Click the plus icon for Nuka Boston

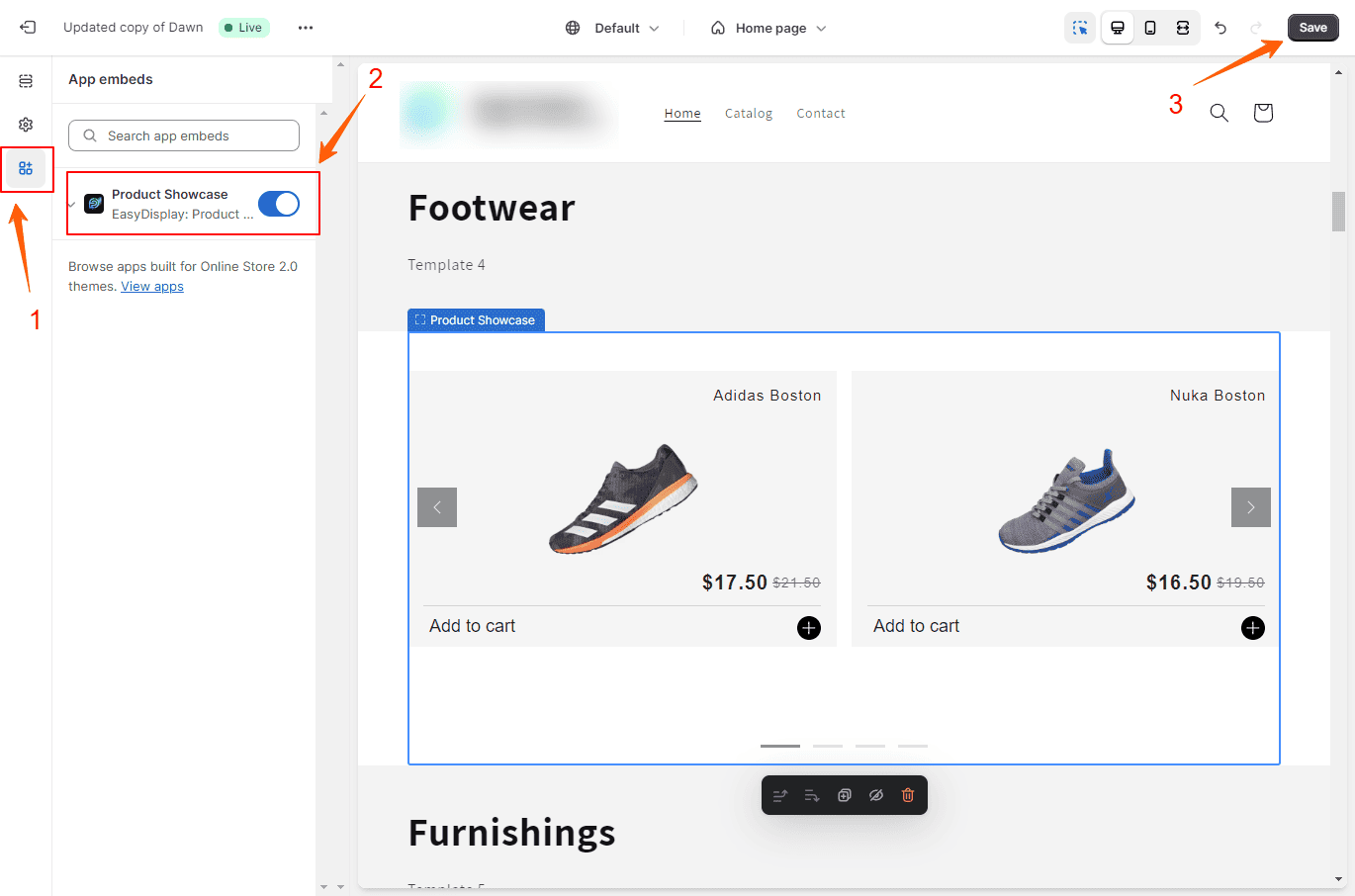pyautogui.click(x=1253, y=628)
